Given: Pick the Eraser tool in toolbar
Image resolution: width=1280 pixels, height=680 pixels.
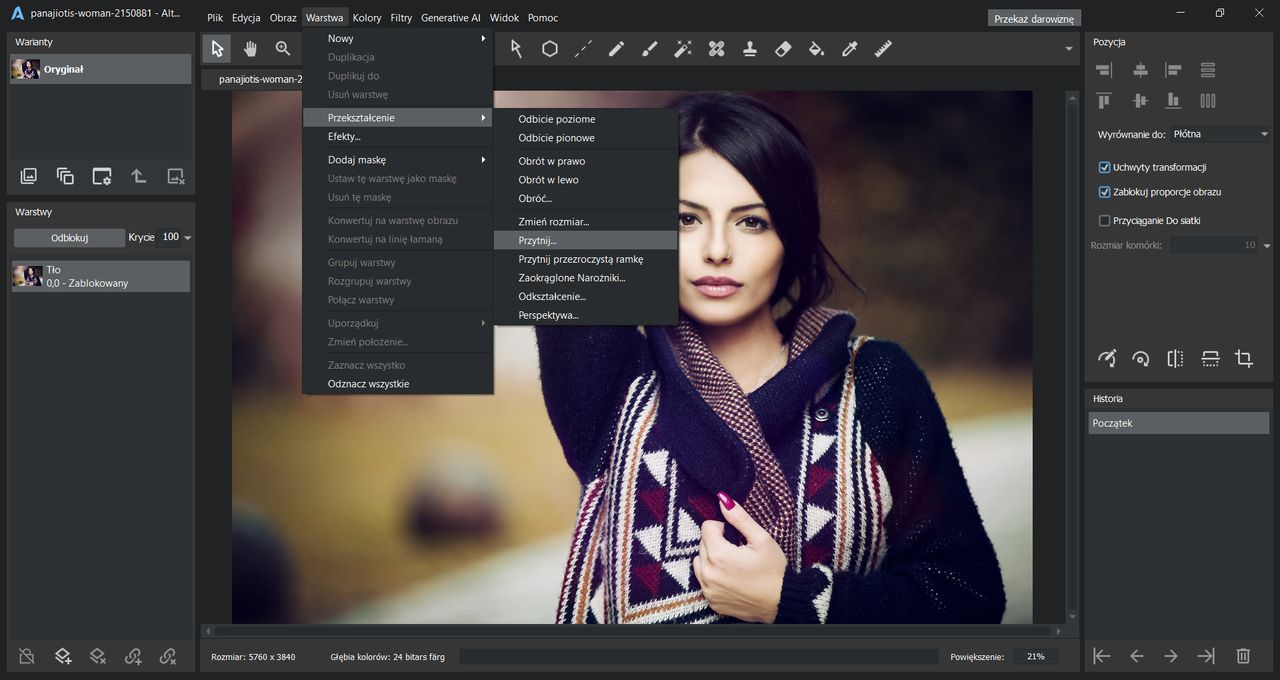Looking at the screenshot, I should [x=783, y=49].
